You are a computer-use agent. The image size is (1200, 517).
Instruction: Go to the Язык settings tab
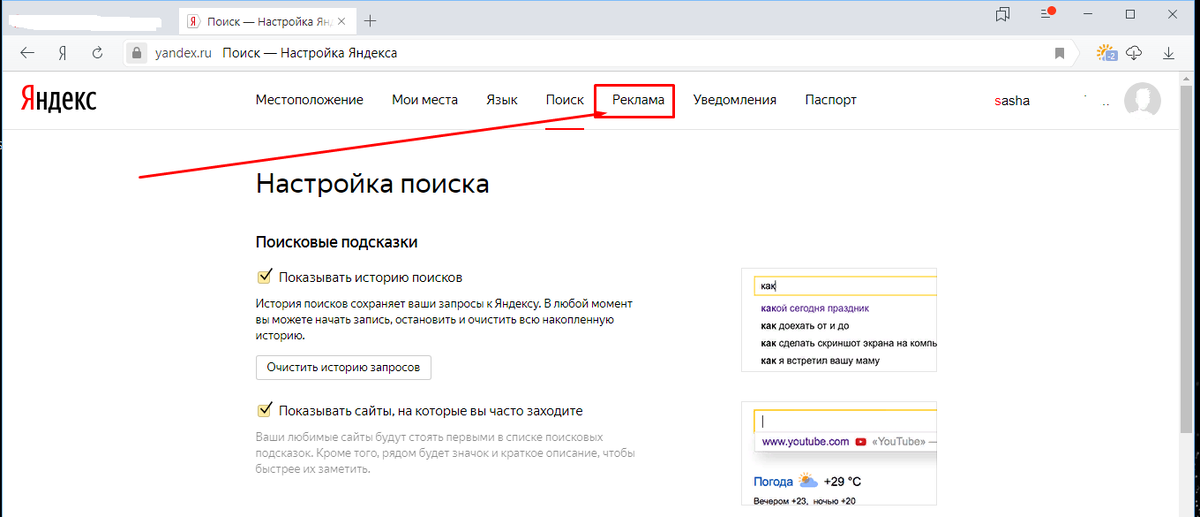click(x=502, y=100)
